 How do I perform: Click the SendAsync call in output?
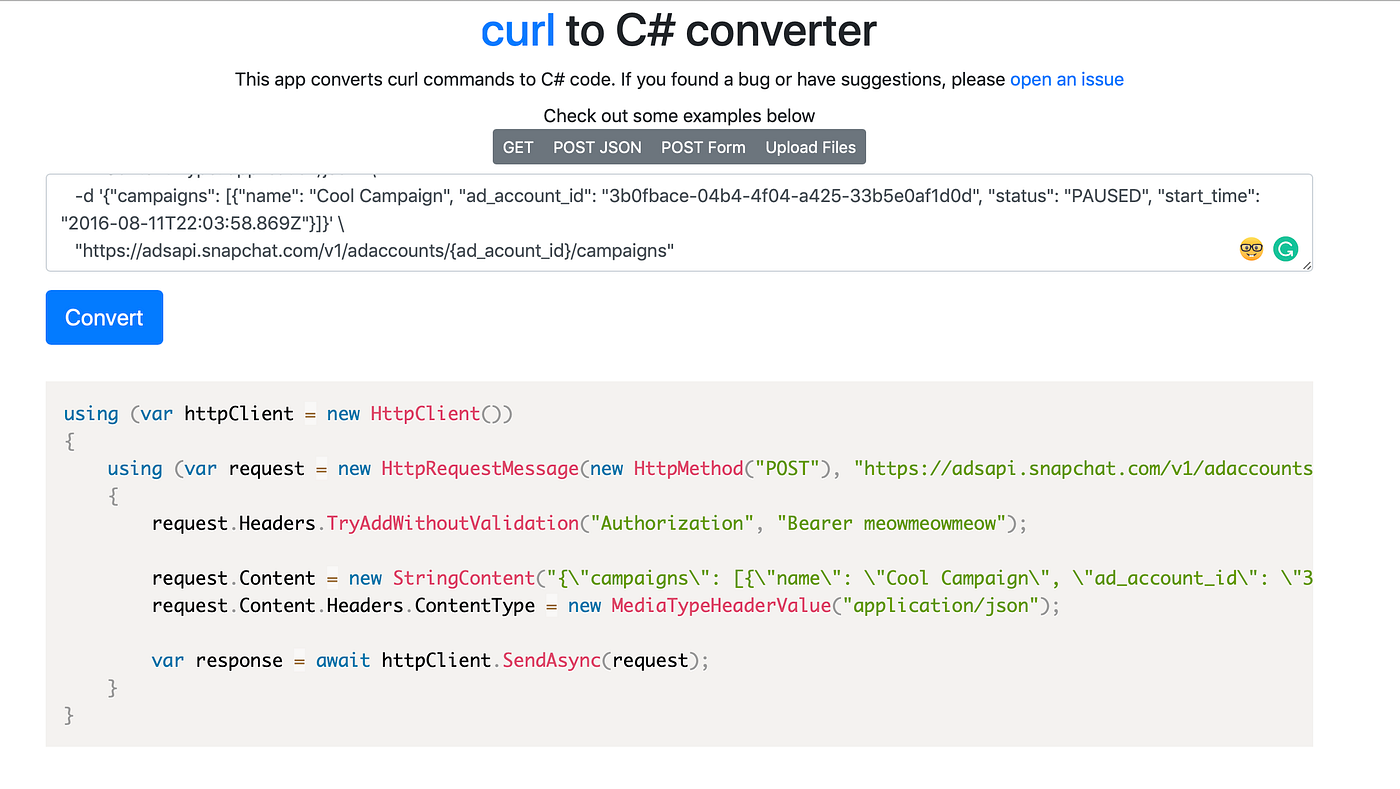coord(550,659)
